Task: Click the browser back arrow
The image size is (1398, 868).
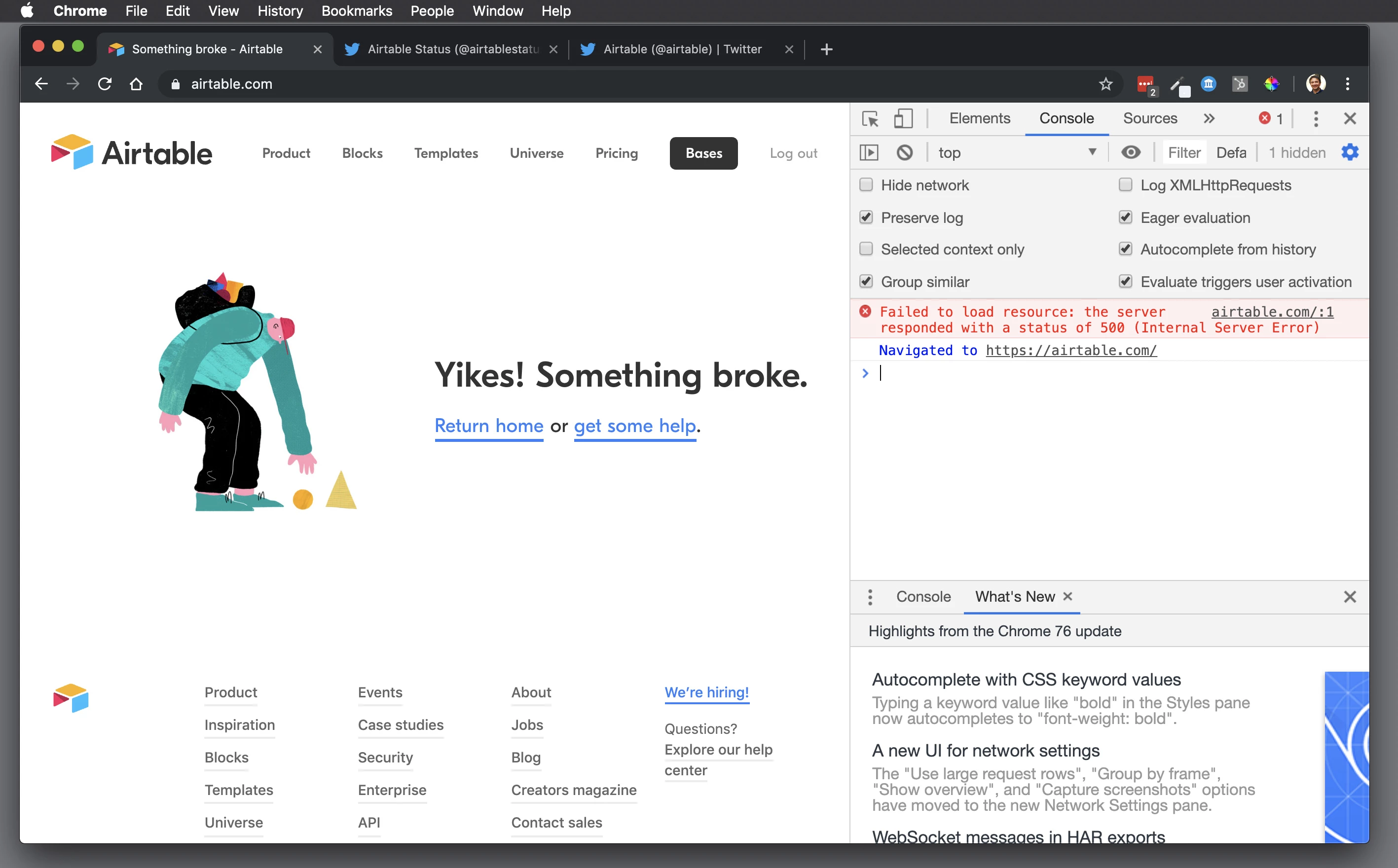Action: point(41,84)
